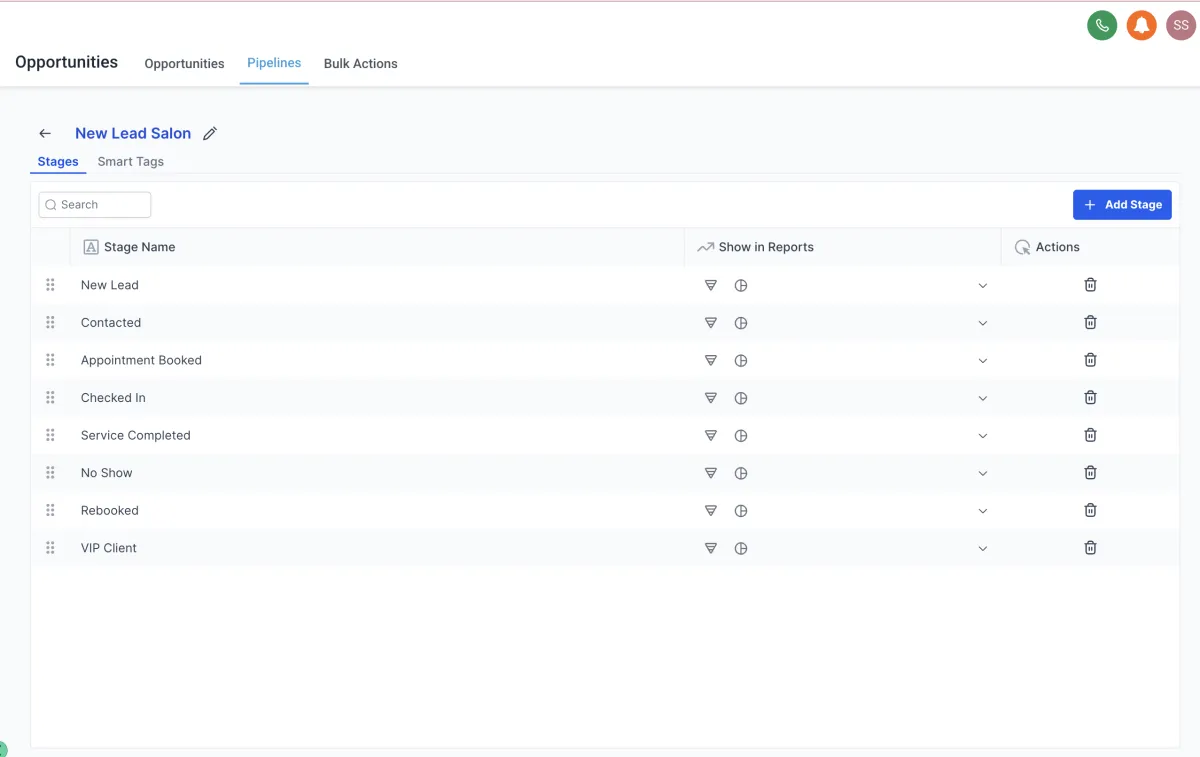Switch to the Bulk Actions tab
Image resolution: width=1200 pixels, height=757 pixels.
click(x=360, y=63)
